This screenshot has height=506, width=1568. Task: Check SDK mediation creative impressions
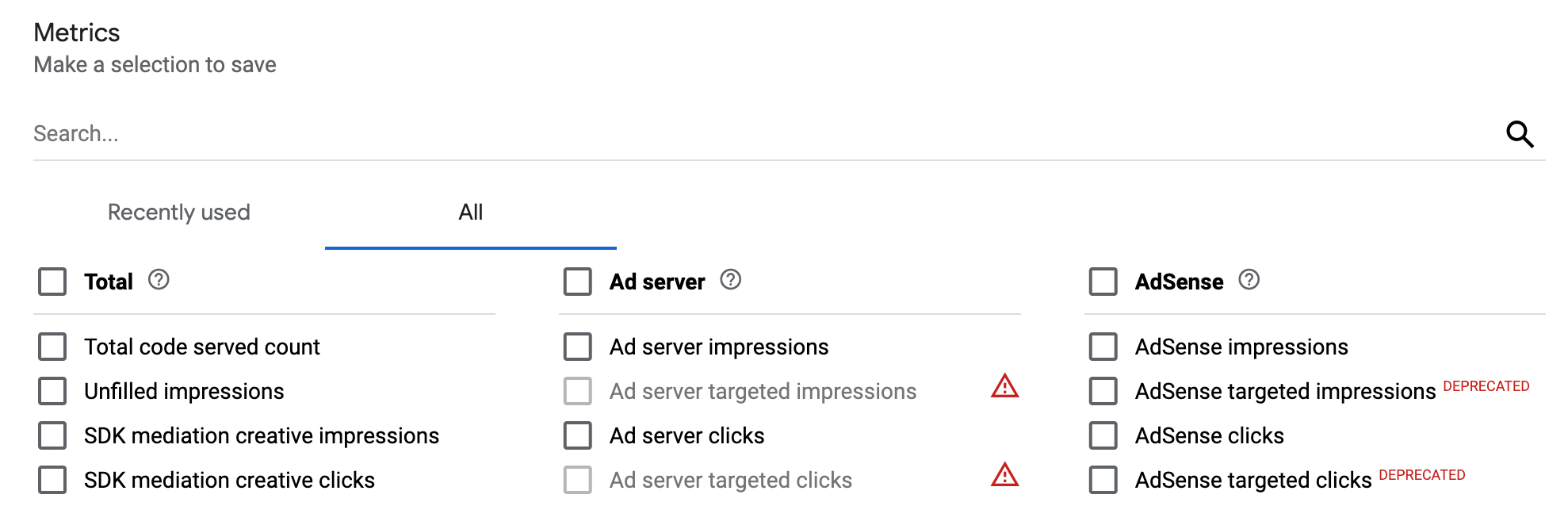(52, 435)
